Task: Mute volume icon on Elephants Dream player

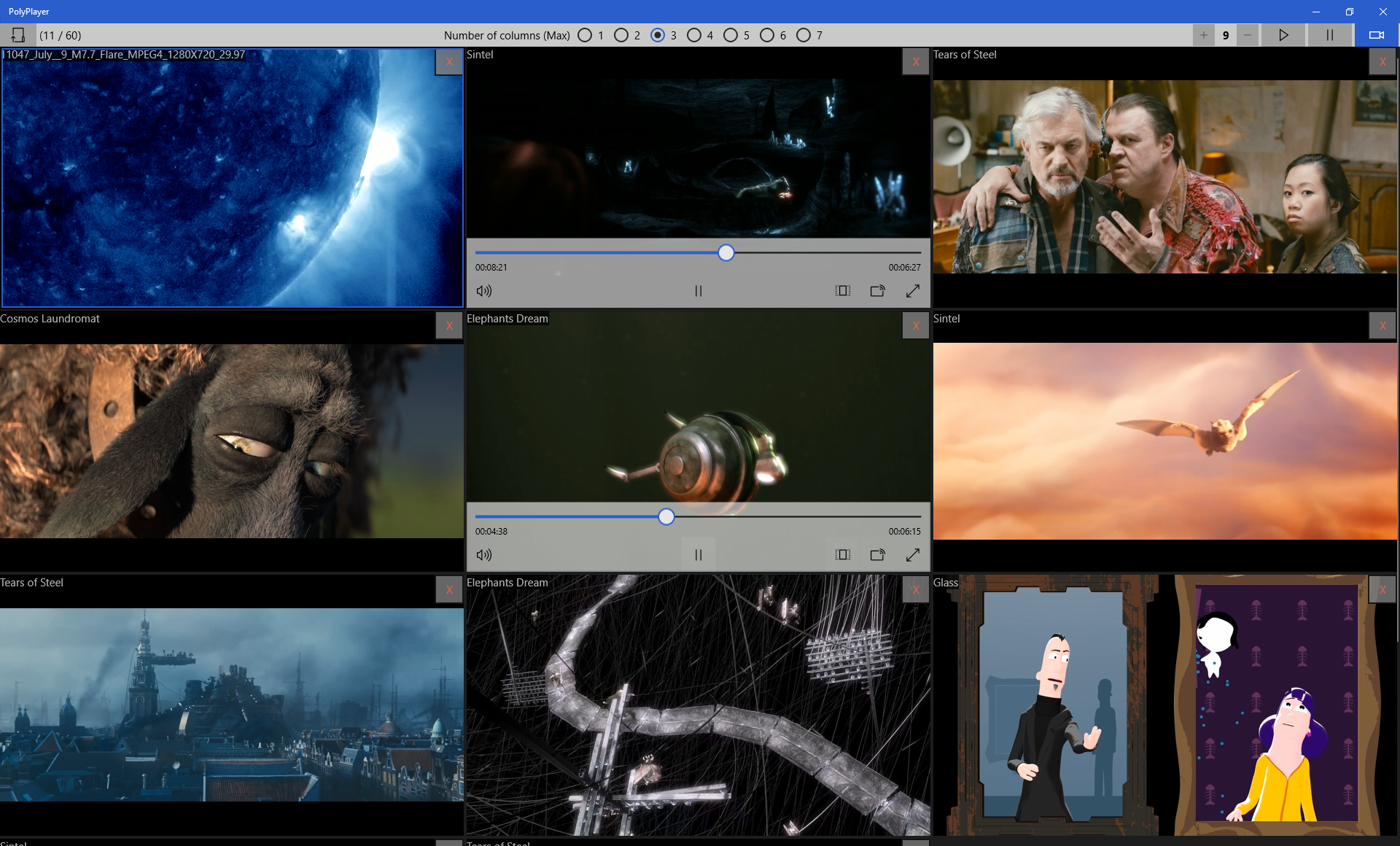Action: tap(484, 555)
